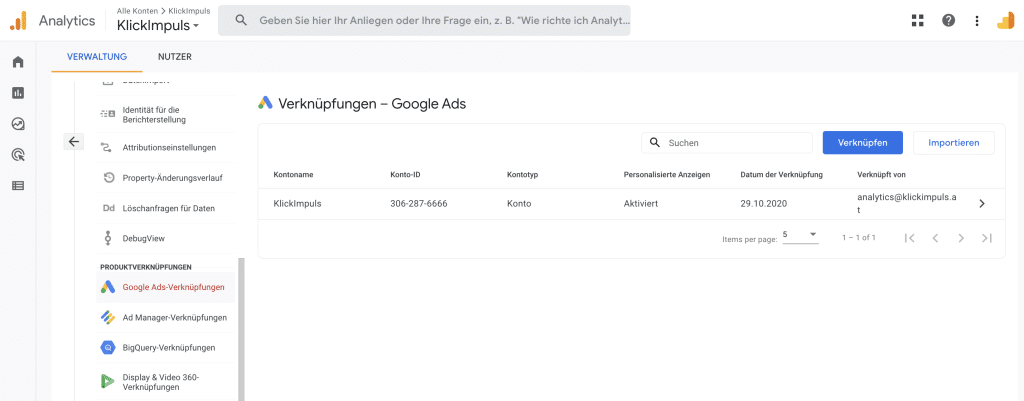Open Advertising cursor target sidebar icon
The width and height of the screenshot is (1024, 401).
[18, 155]
